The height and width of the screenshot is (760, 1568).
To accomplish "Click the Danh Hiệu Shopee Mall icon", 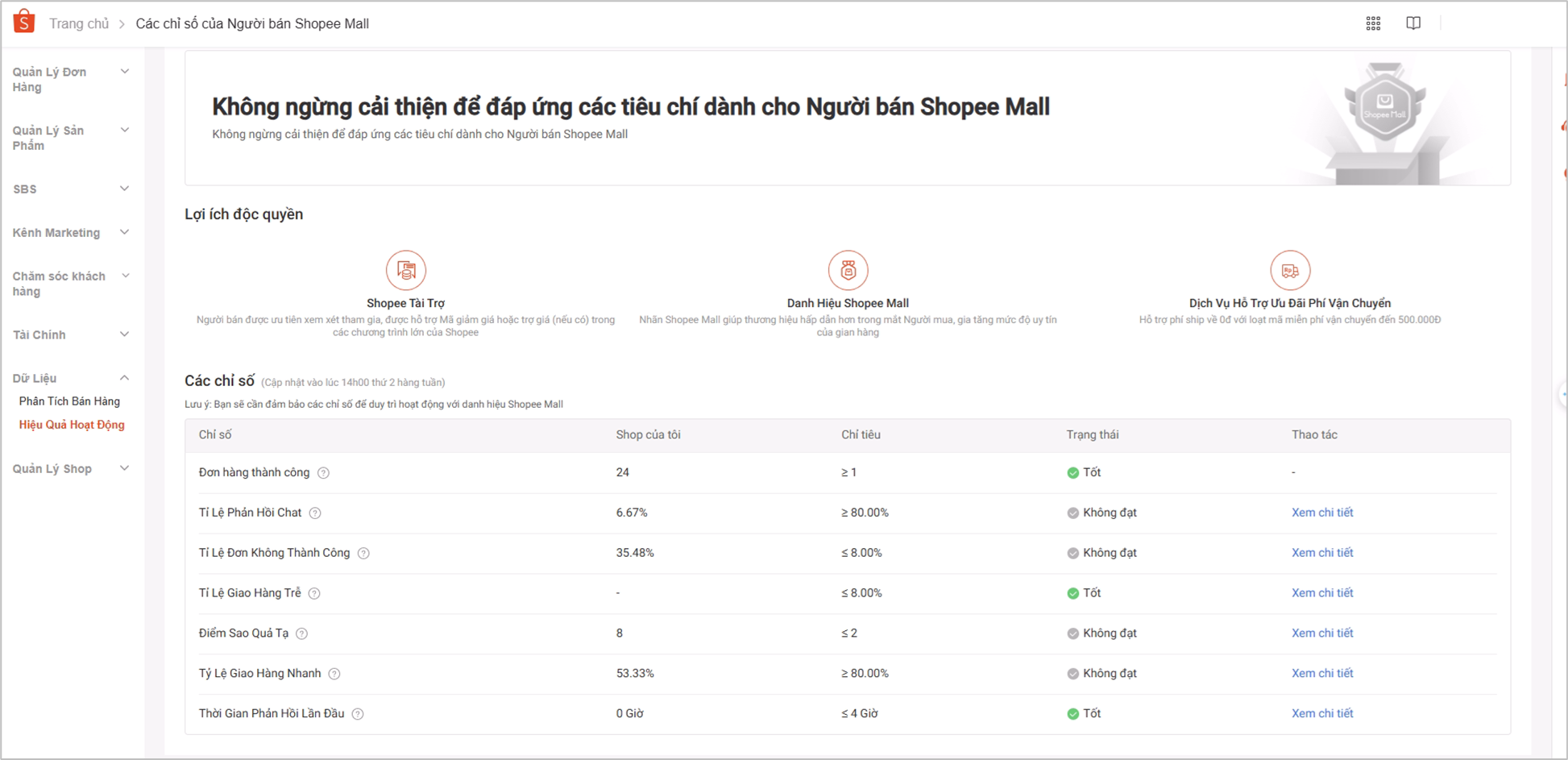I will [848, 270].
